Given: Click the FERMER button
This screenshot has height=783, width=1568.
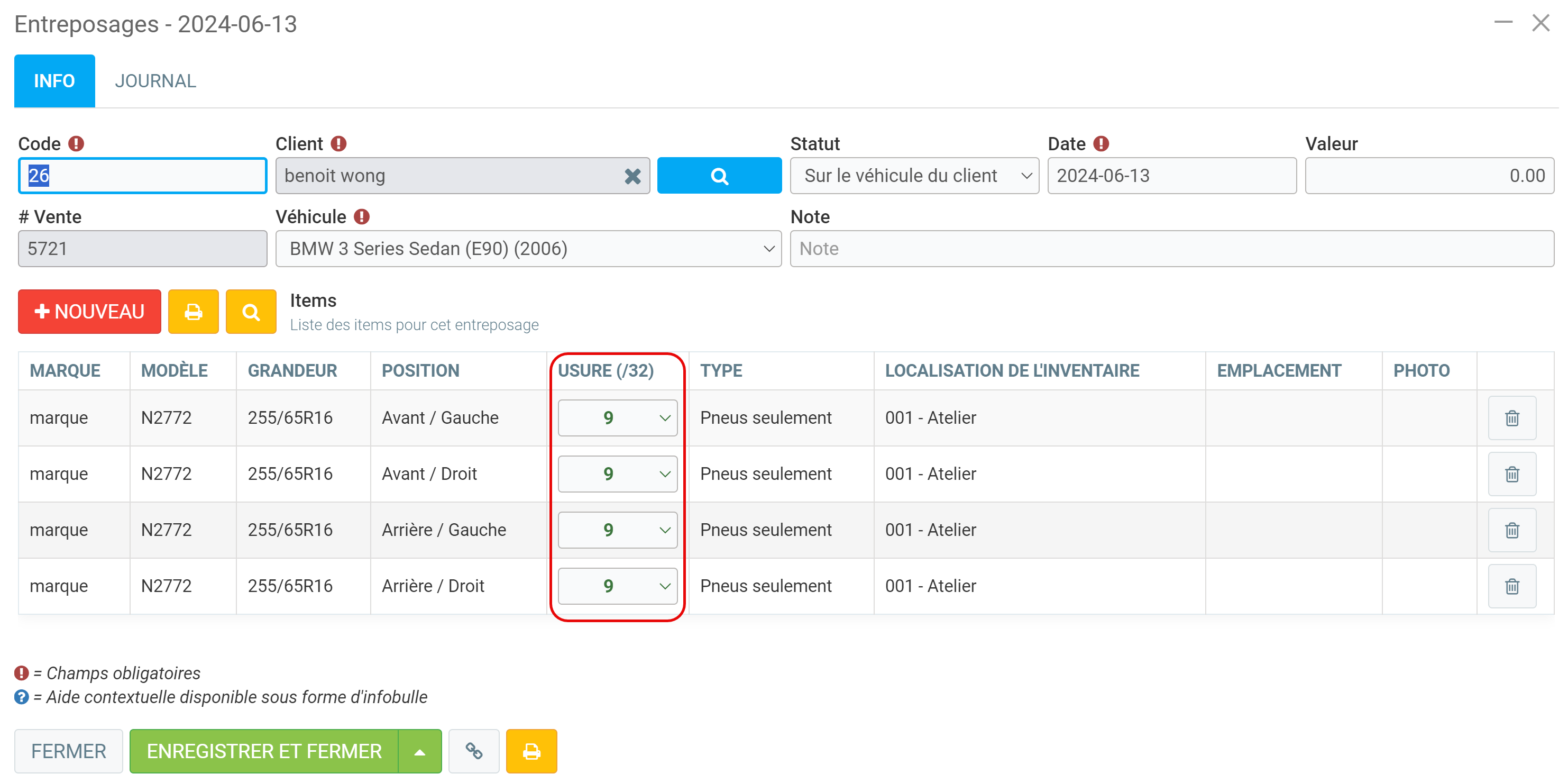Looking at the screenshot, I should 68,751.
